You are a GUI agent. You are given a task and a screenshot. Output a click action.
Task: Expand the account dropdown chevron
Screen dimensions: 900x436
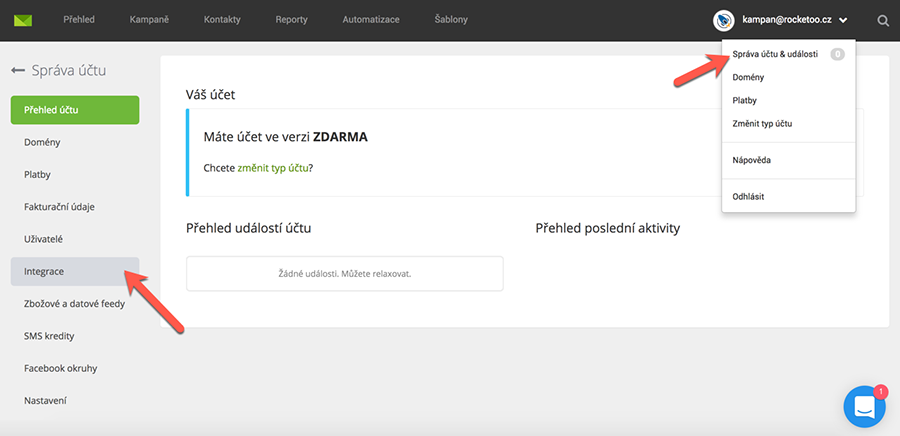click(844, 20)
